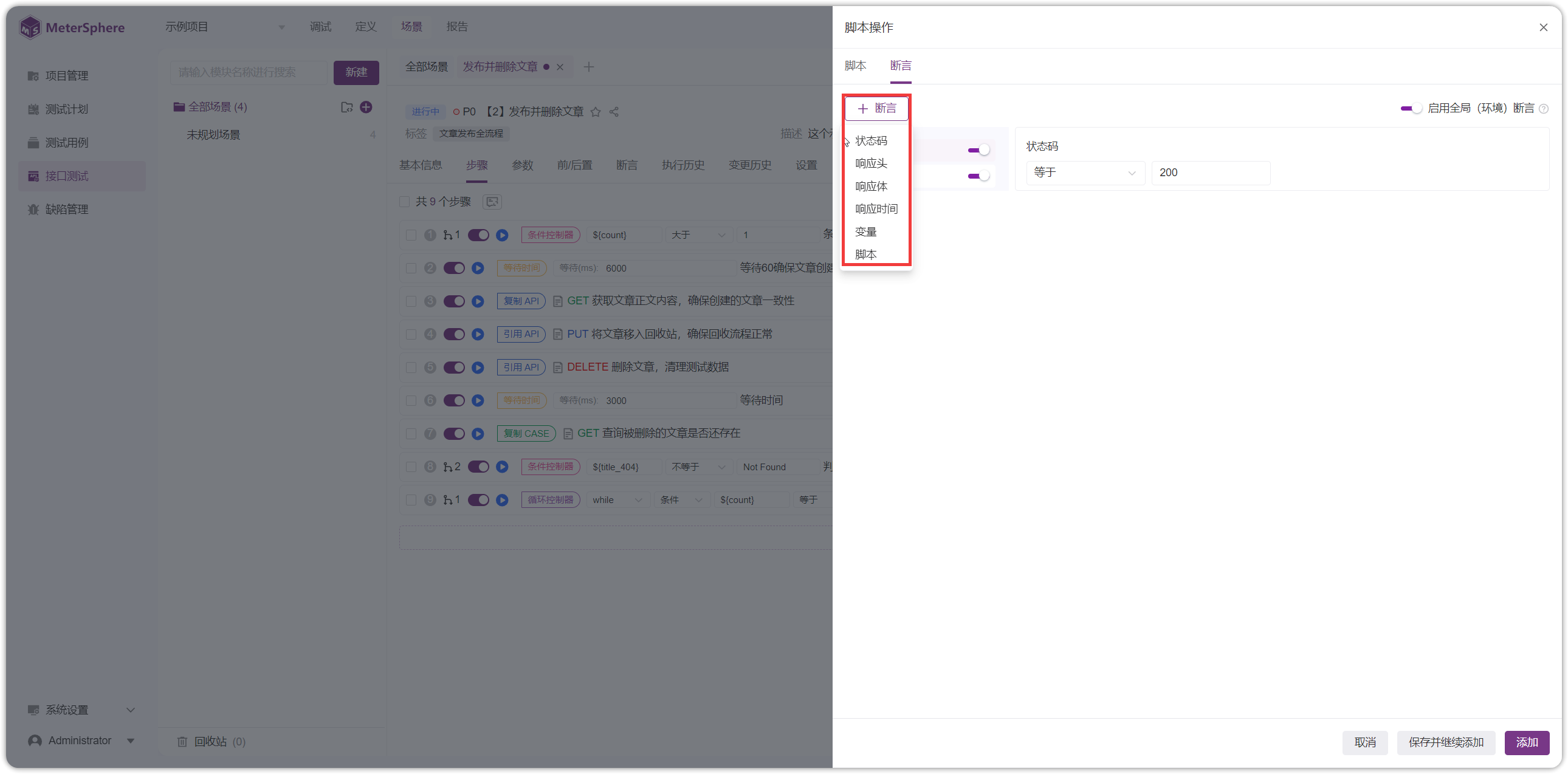The image size is (1568, 774).
Task: Click the share icon by scenario title
Action: [614, 112]
